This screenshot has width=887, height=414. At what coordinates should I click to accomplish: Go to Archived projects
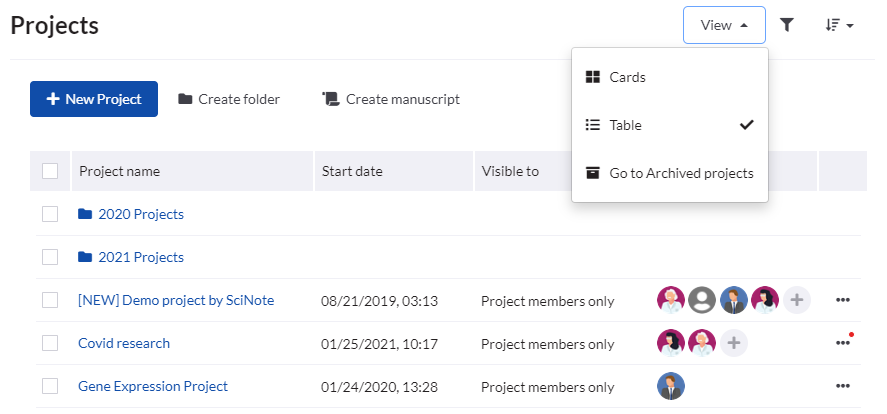681,173
